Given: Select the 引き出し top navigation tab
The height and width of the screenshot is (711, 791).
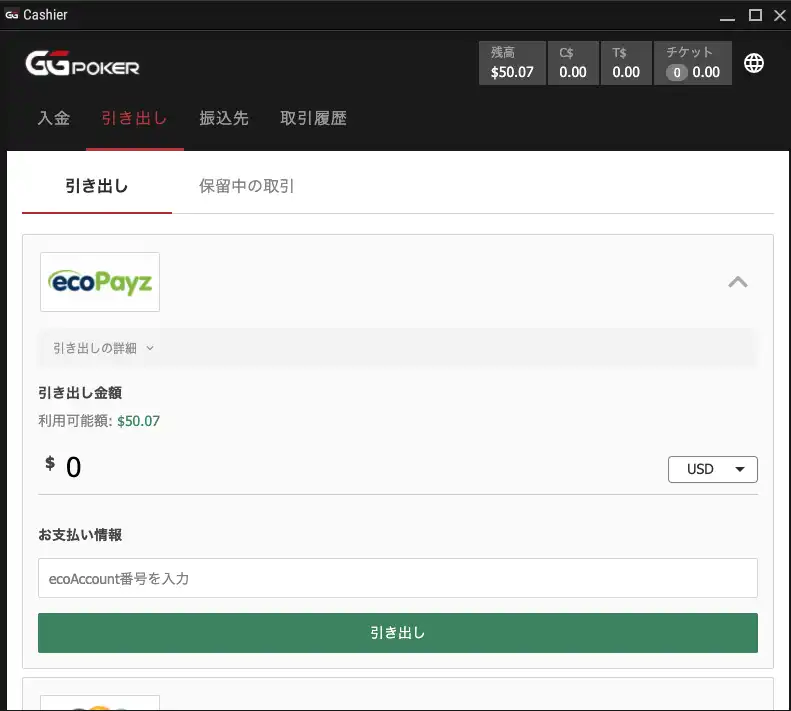Looking at the screenshot, I should click(x=134, y=118).
